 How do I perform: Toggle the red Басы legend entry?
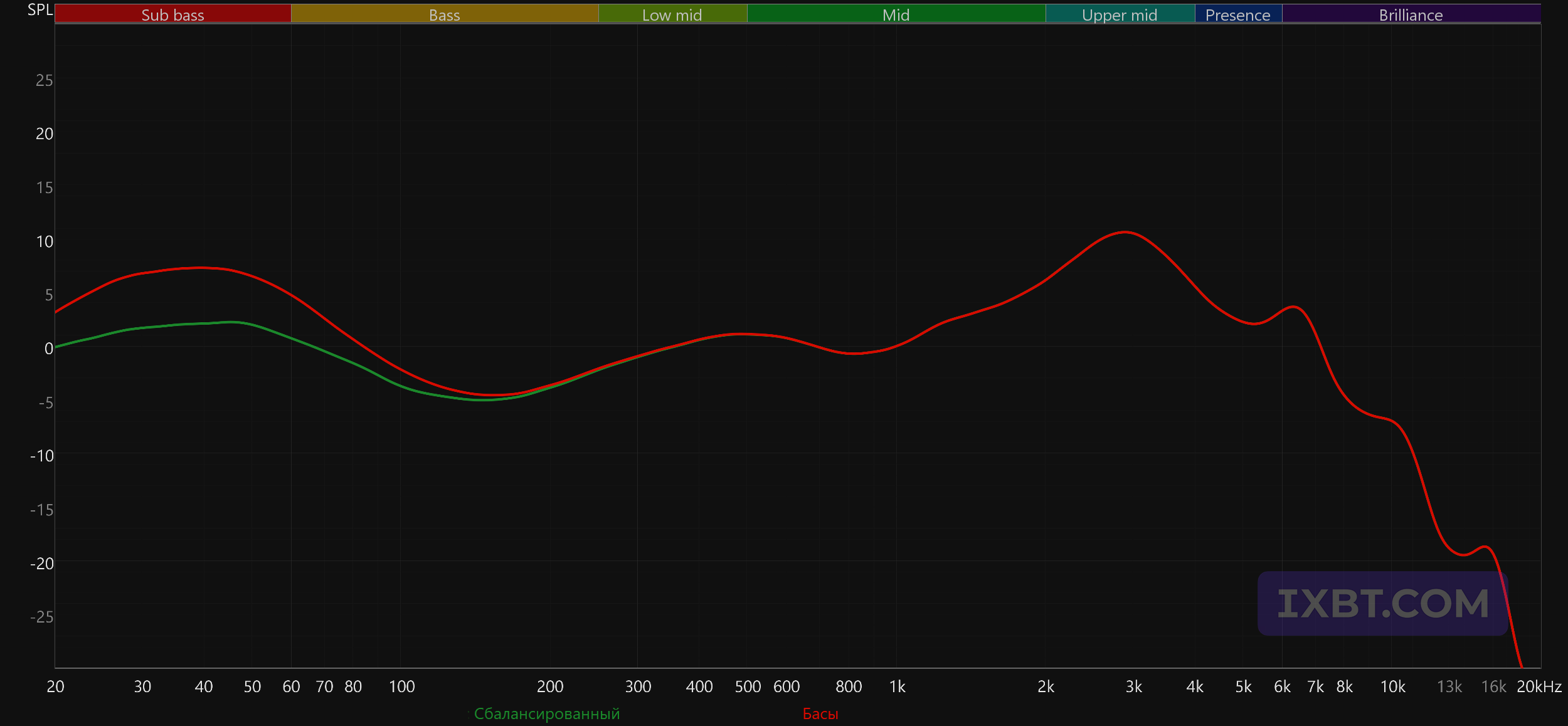tap(820, 713)
